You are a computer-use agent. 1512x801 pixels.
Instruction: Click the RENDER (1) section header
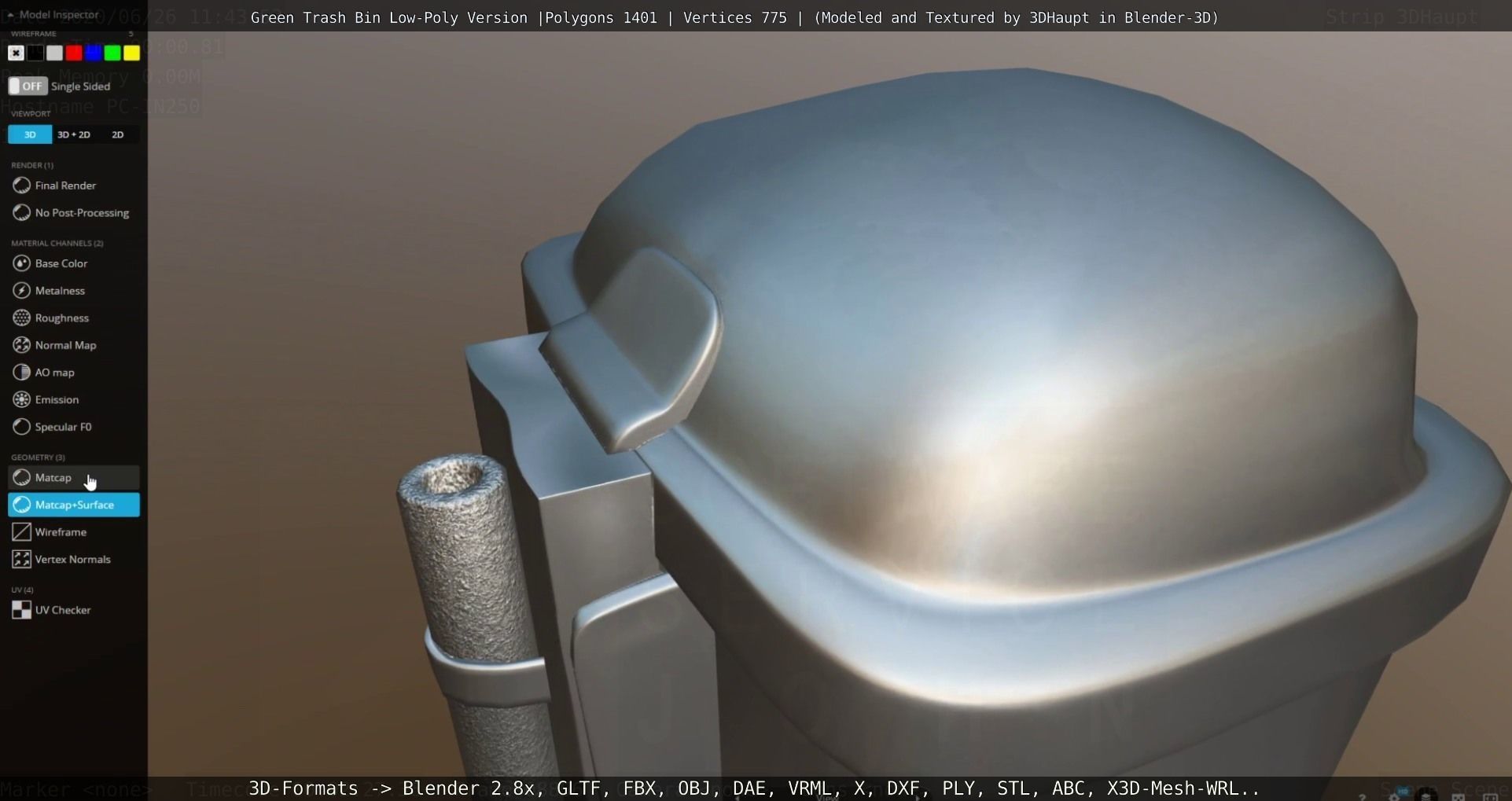(32, 165)
